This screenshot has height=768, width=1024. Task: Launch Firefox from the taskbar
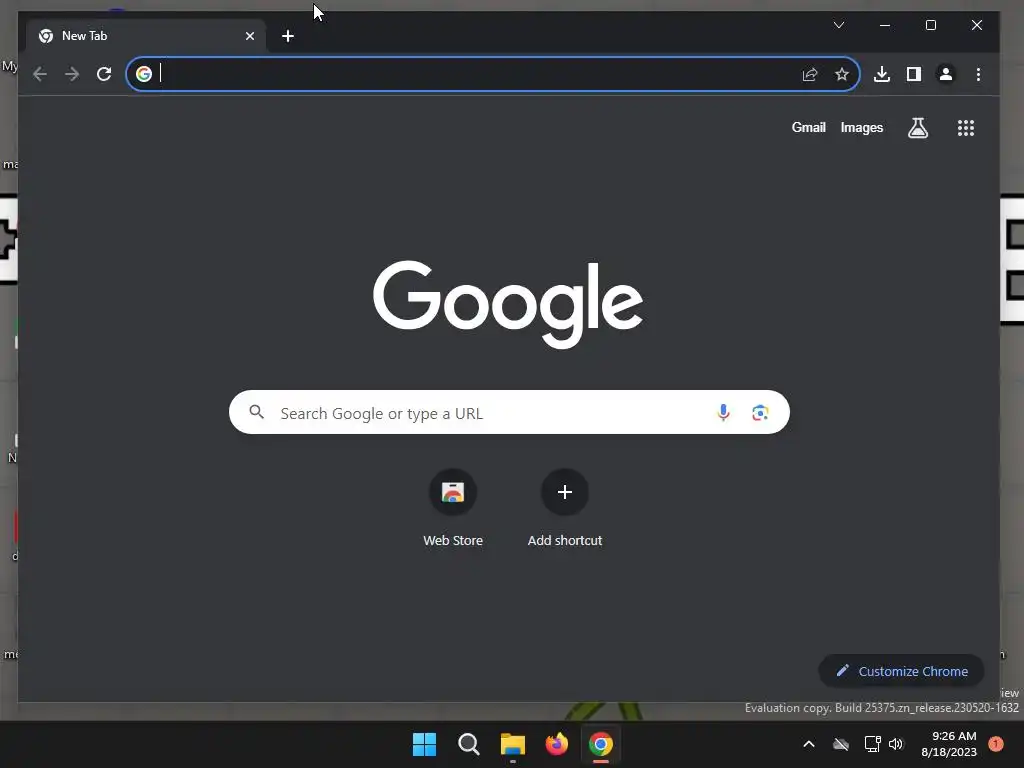coord(556,744)
